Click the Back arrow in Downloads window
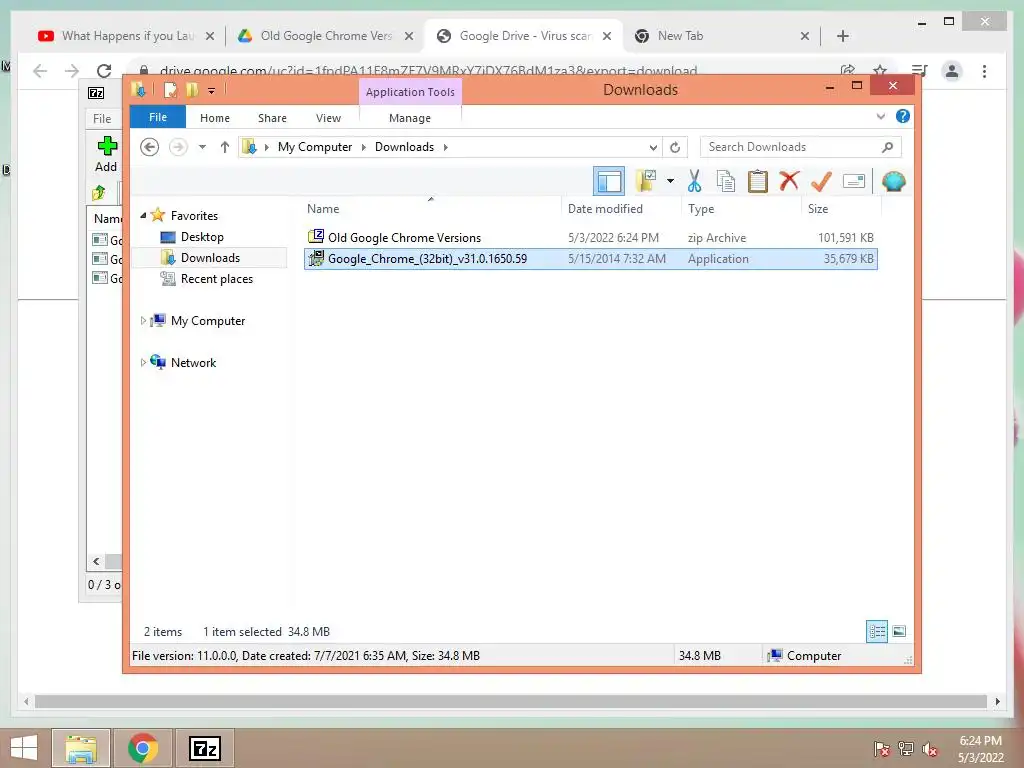 pyautogui.click(x=150, y=147)
